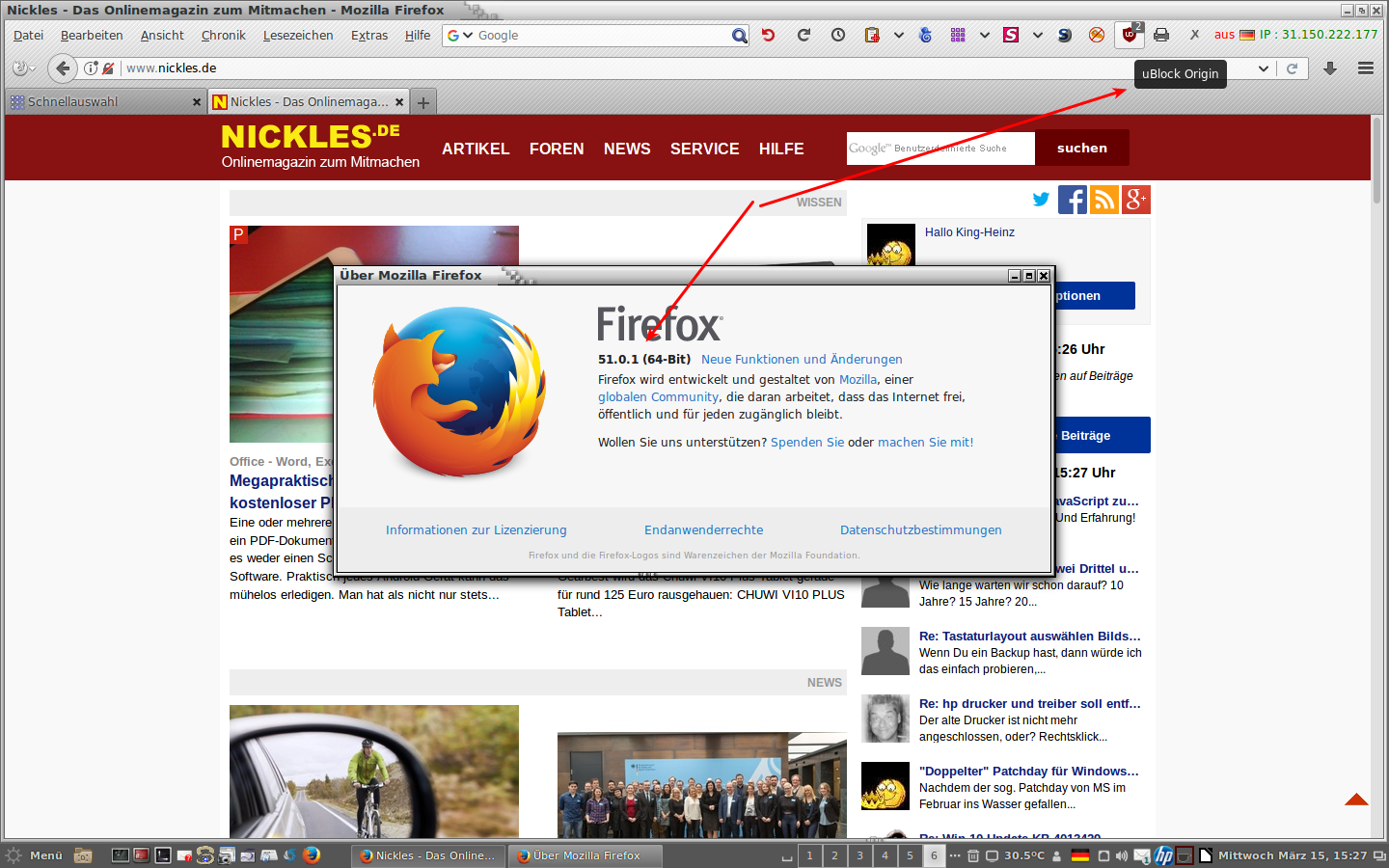Launch Firefox from the taskbar launcher

coord(311,854)
